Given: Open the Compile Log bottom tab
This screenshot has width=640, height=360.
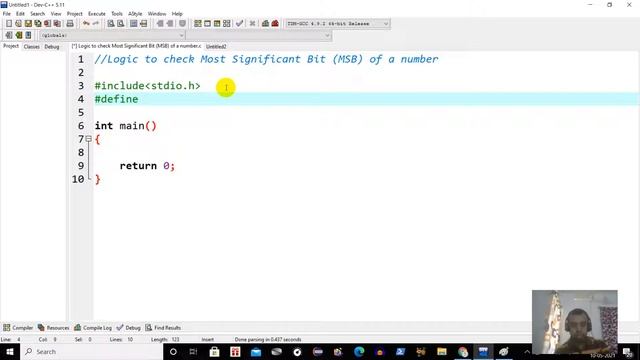Looking at the screenshot, I should tap(93, 328).
